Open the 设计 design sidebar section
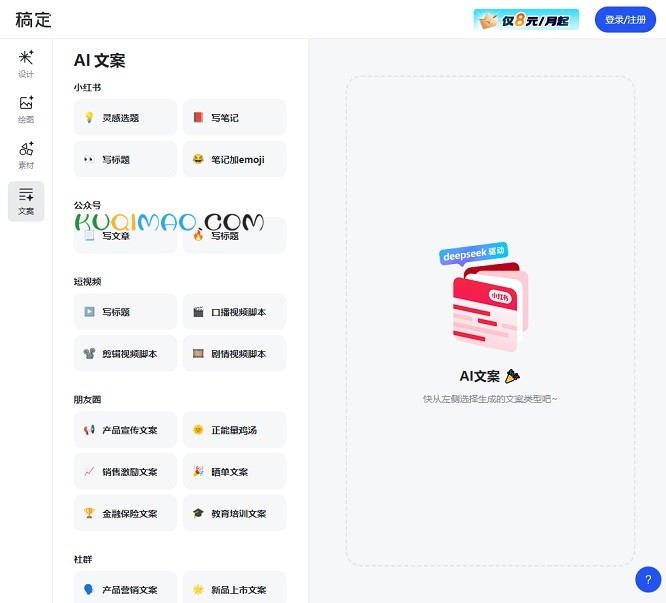Viewport: 666px width, 603px height. tap(26, 65)
